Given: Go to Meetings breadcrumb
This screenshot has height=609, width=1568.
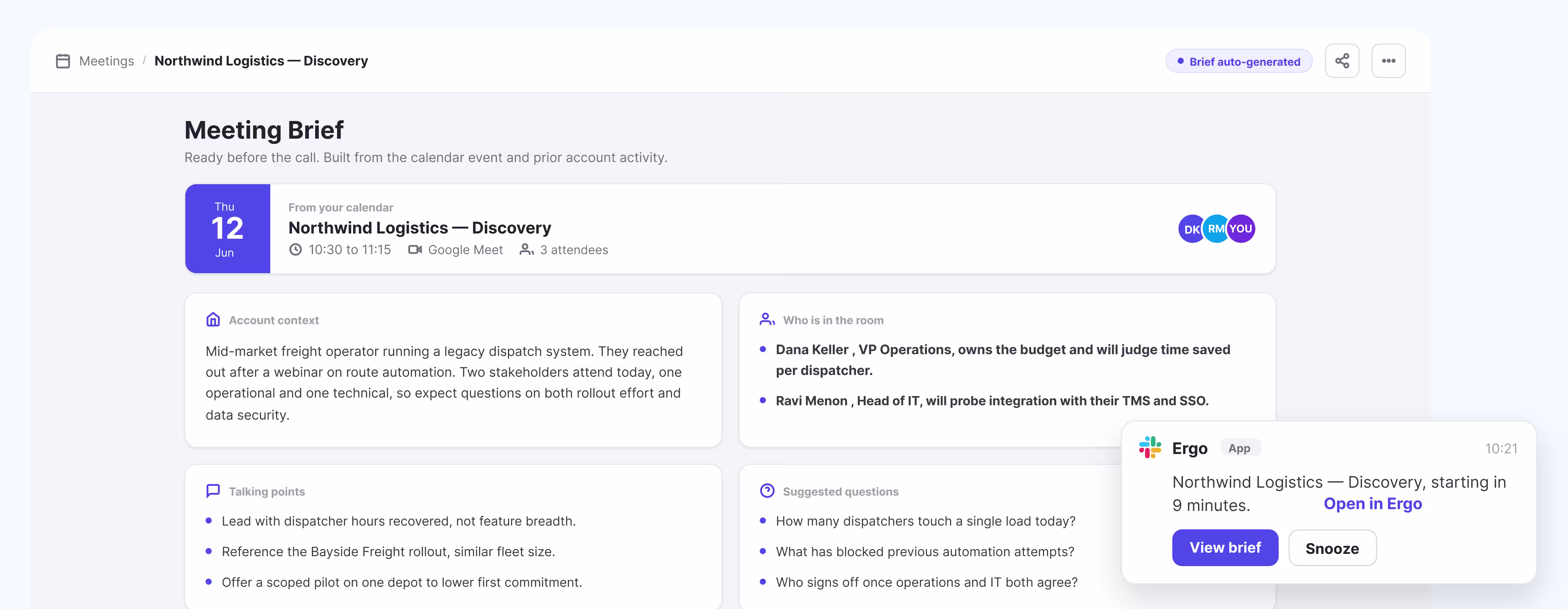Looking at the screenshot, I should (107, 61).
